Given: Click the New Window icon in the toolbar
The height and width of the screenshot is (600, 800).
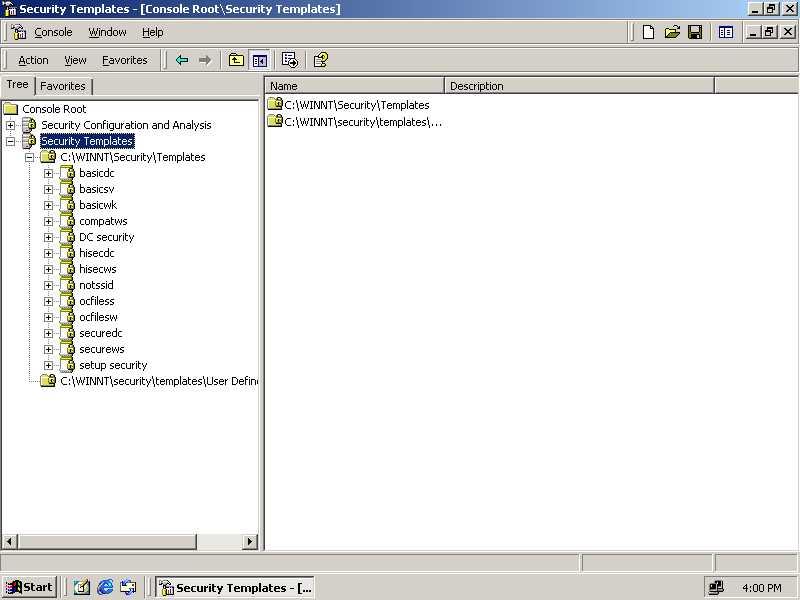Looking at the screenshot, I should (726, 32).
